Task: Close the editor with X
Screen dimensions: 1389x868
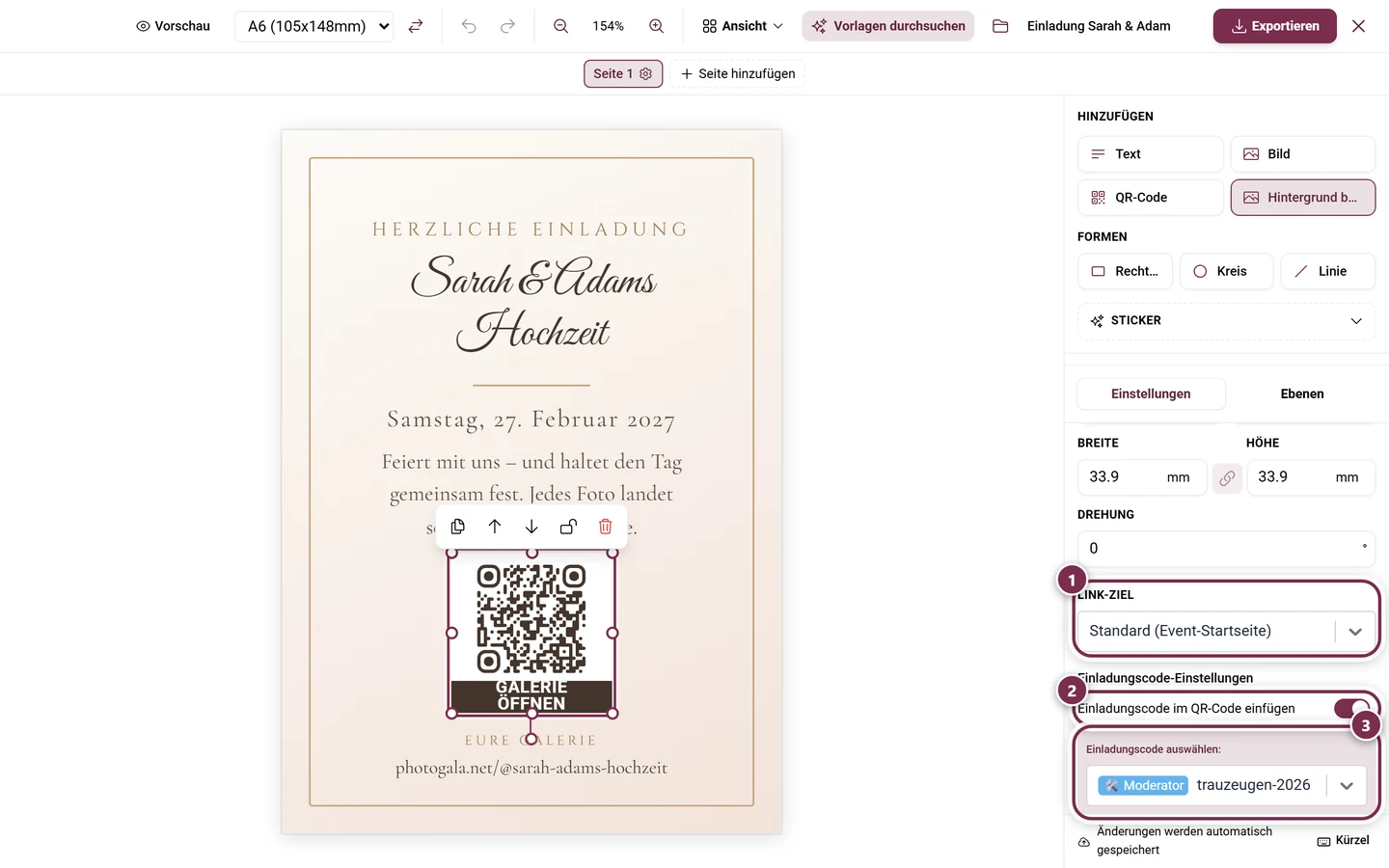Action: [1358, 26]
